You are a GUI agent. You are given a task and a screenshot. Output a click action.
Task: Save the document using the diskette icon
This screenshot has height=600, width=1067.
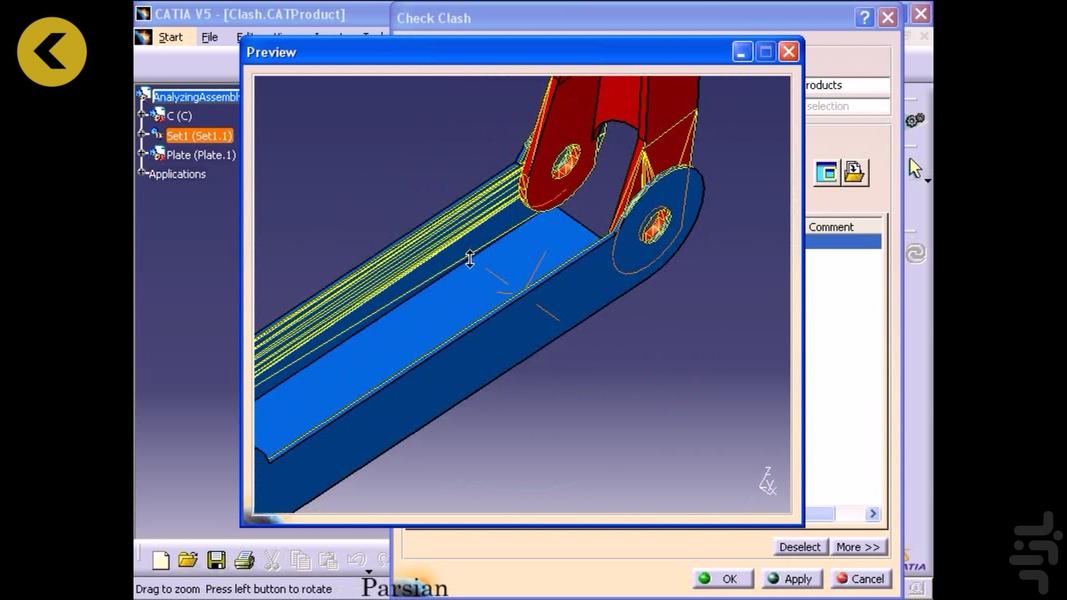[216, 560]
